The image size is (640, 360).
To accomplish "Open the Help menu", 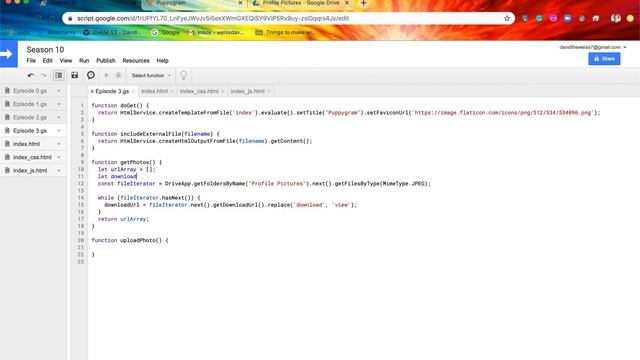I will coord(162,60).
